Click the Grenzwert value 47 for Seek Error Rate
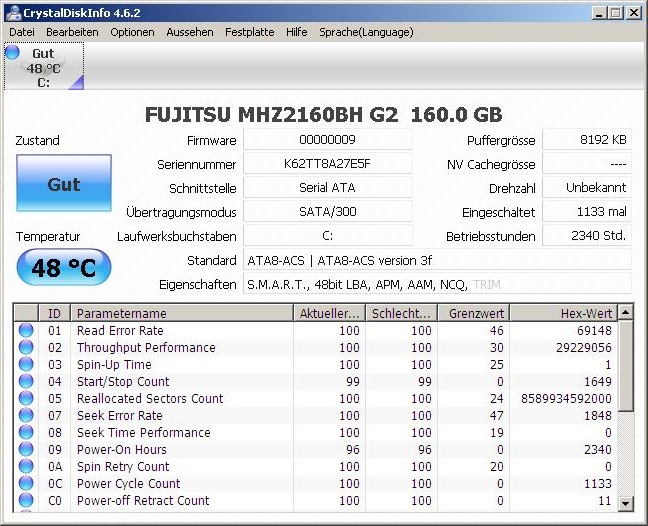Screen dimensions: 648x526 497,415
